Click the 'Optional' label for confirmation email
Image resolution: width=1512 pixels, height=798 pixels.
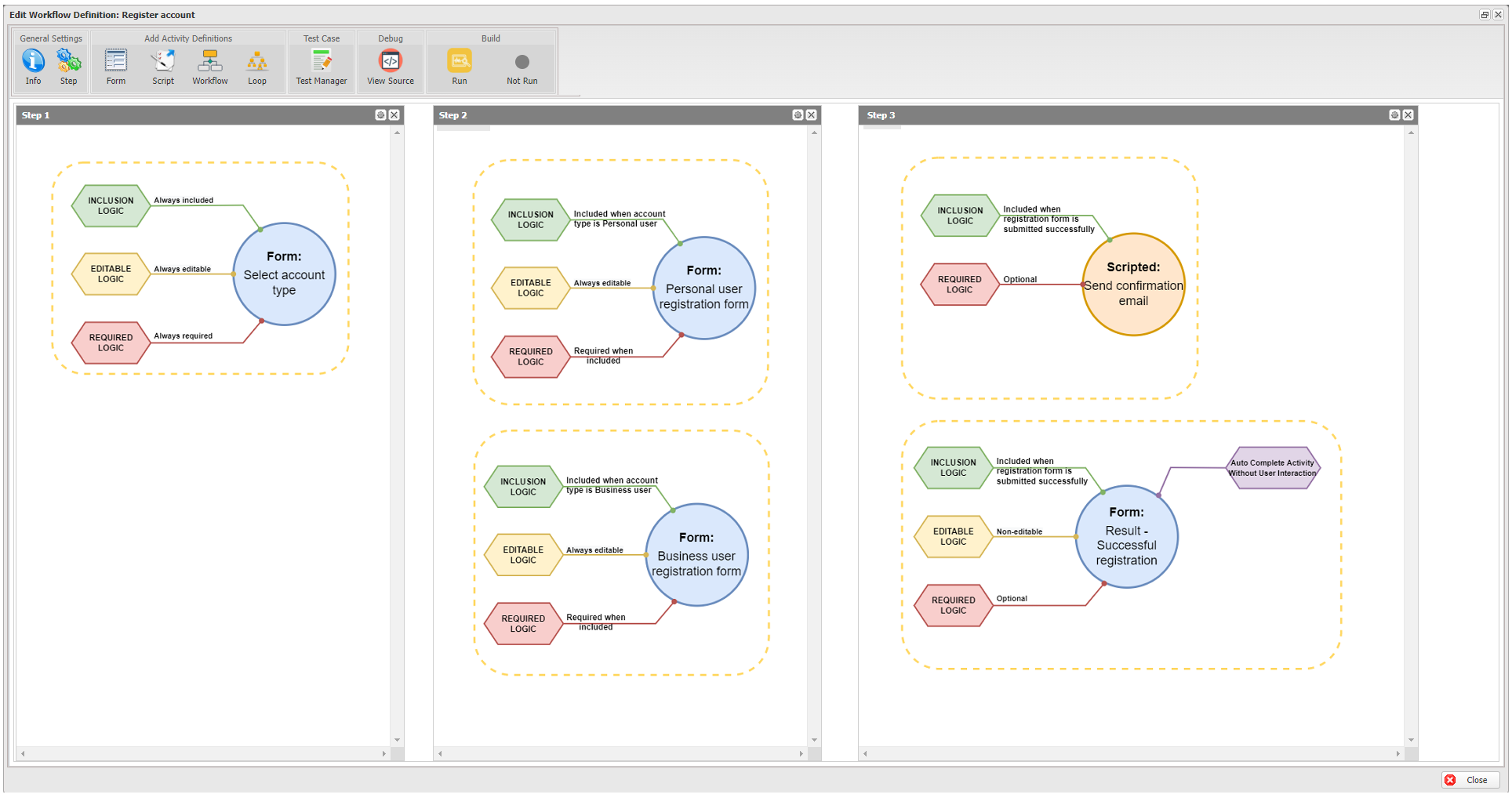1020,280
